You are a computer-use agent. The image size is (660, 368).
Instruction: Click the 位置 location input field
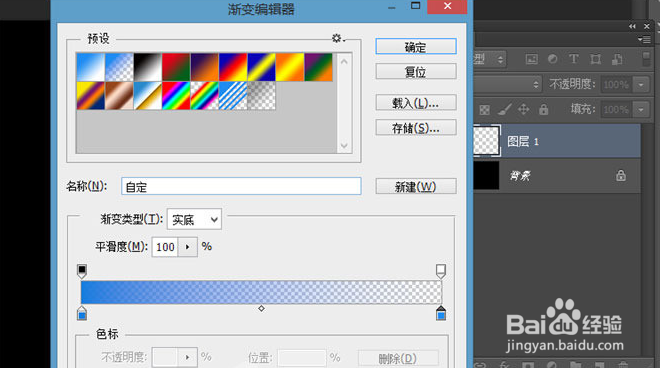pyautogui.click(x=301, y=358)
